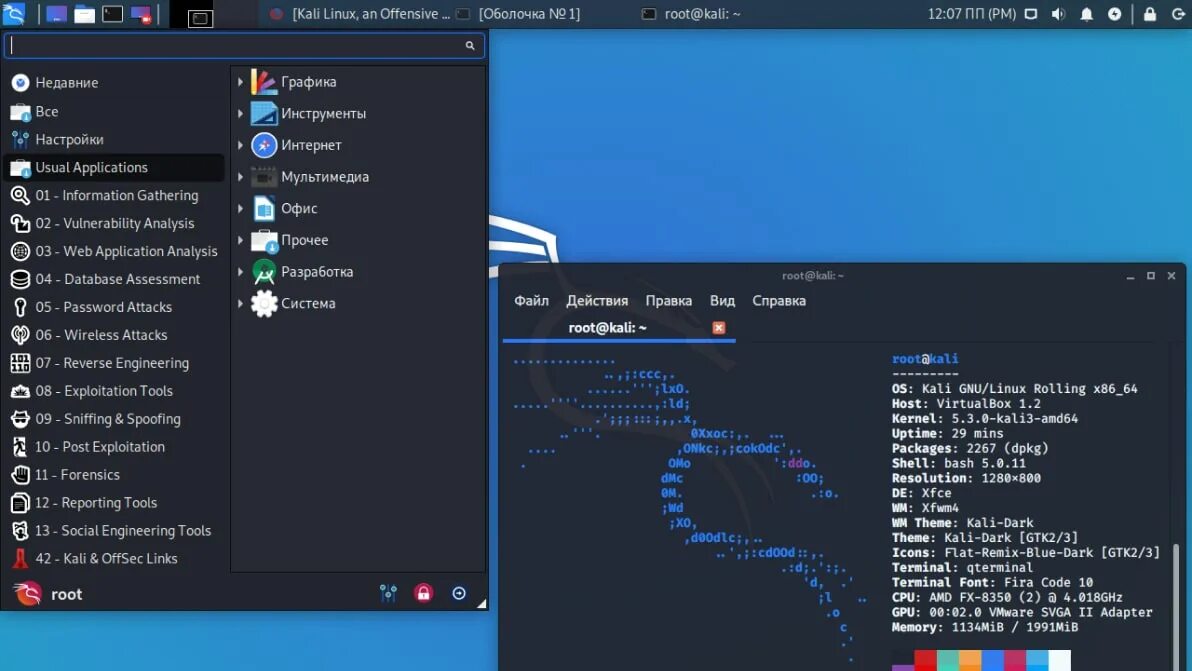This screenshot has height=671, width=1192.
Task: Switch to Оболочка № 1 taskbar window
Action: [518, 14]
